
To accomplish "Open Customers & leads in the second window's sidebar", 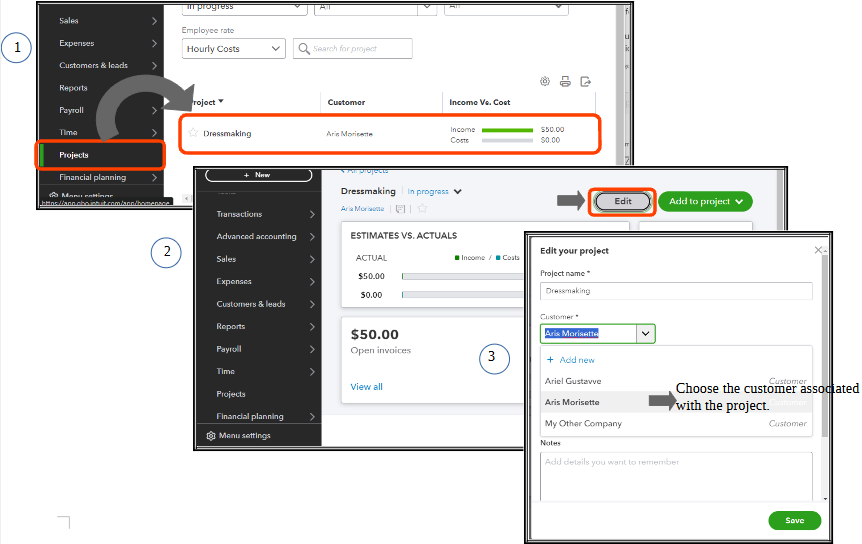I will [251, 304].
